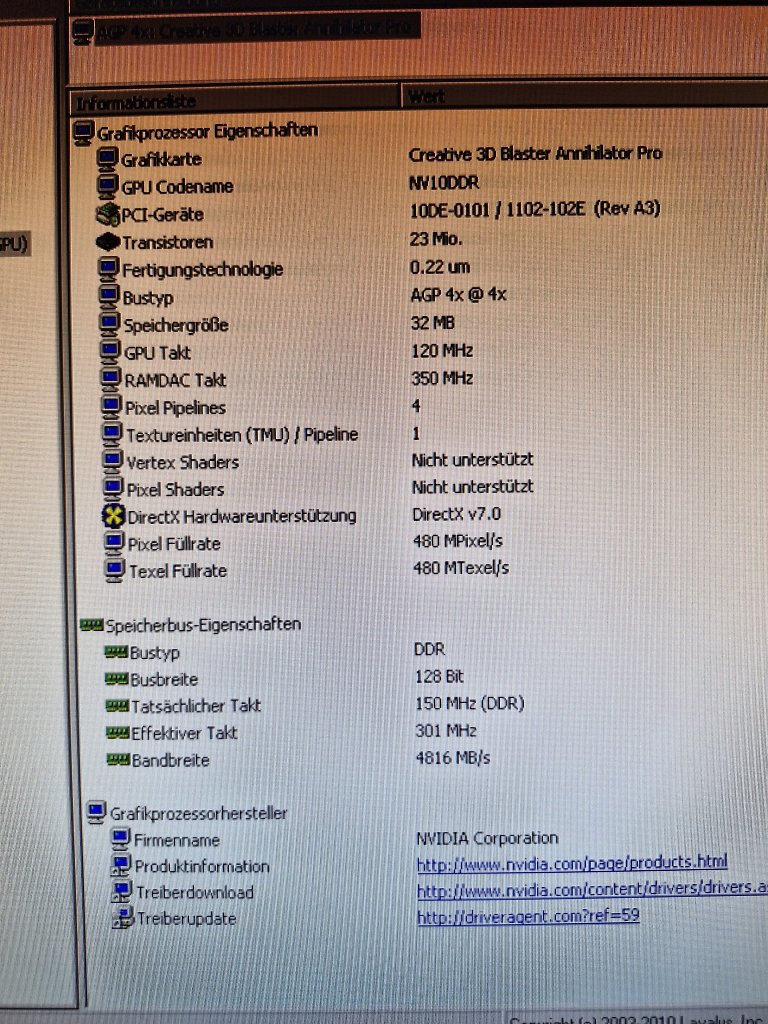
Task: Click the yellow DirectX X icon
Action: pos(114,516)
